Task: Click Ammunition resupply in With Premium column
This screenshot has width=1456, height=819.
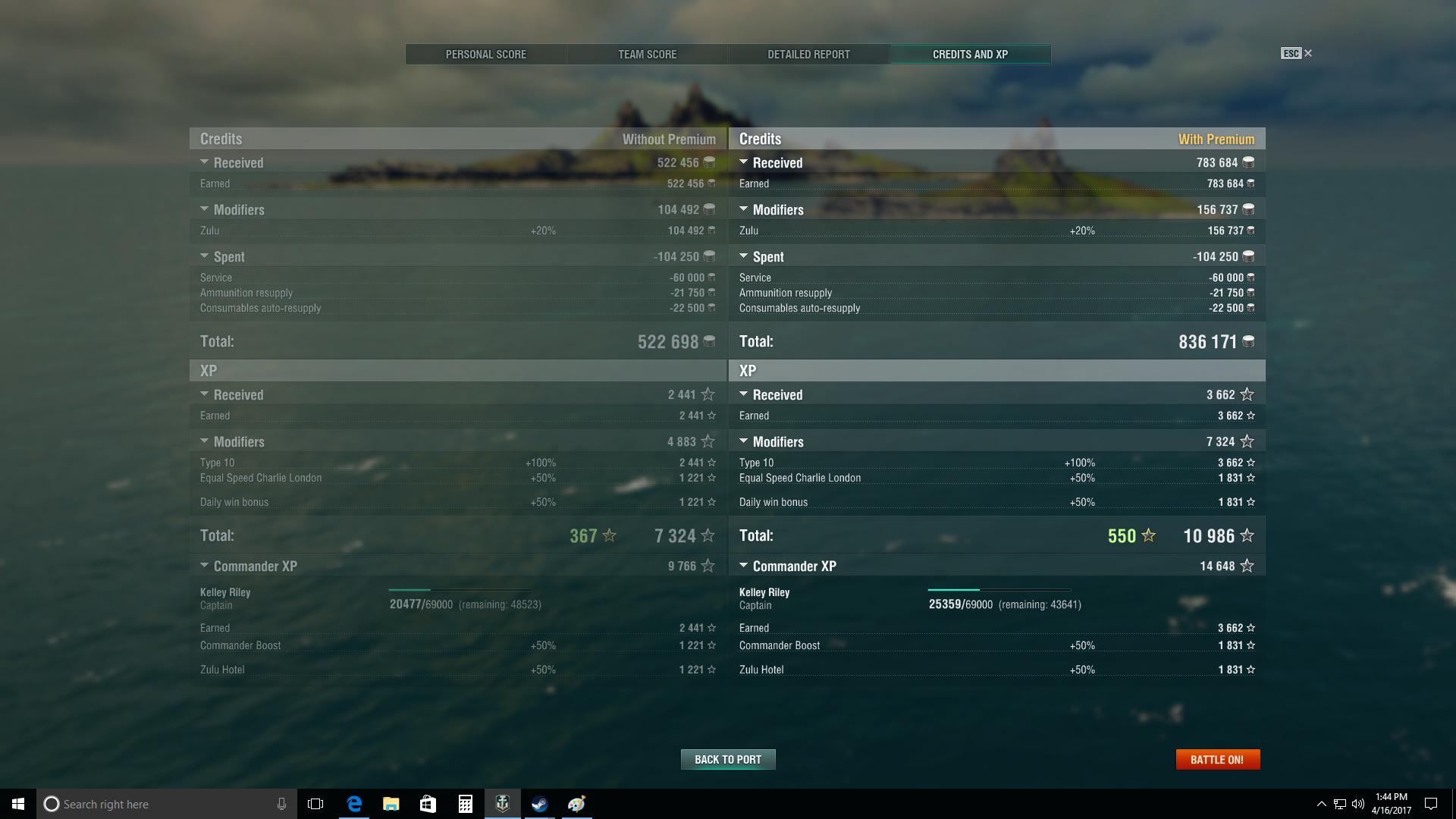Action: 786,293
